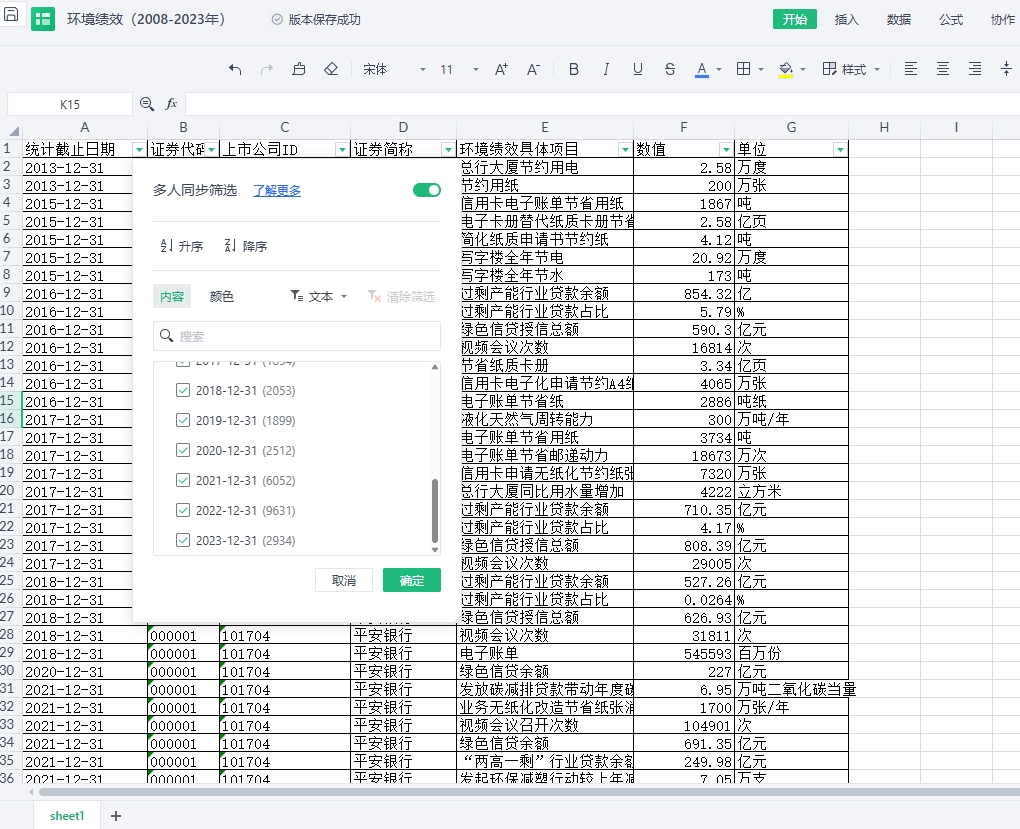Decrease font size with A- icon
This screenshot has height=829, width=1020.
(533, 69)
